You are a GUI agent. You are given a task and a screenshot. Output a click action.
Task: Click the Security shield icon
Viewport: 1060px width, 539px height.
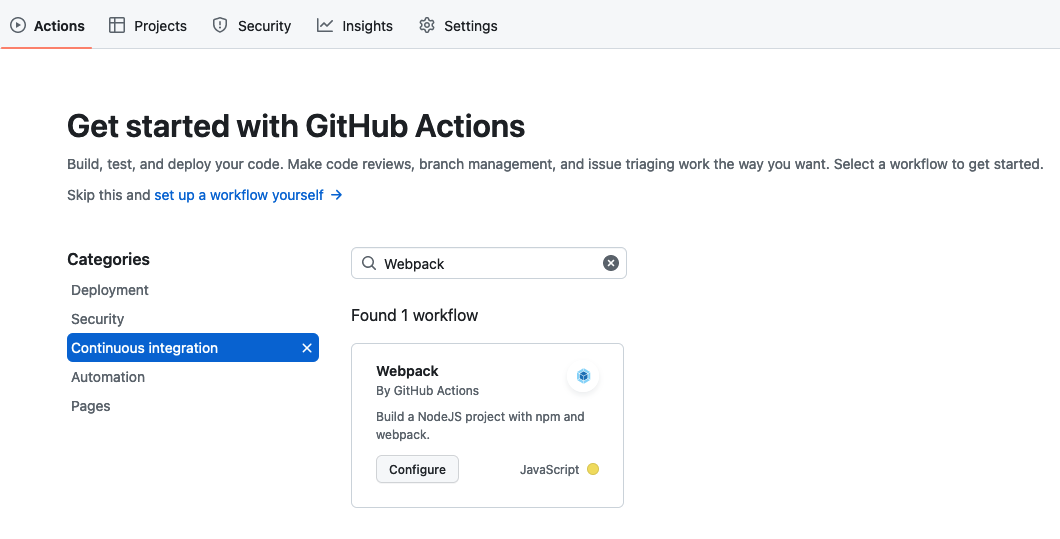pyautogui.click(x=220, y=26)
